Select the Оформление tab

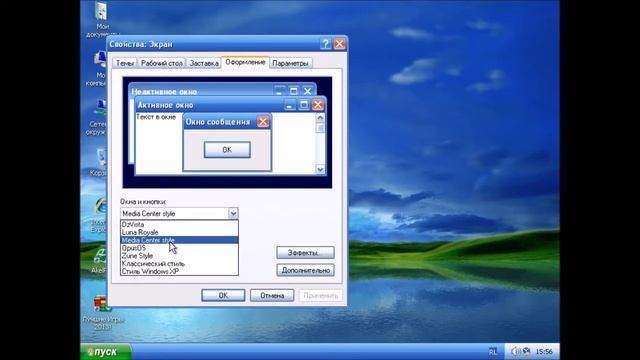click(245, 62)
